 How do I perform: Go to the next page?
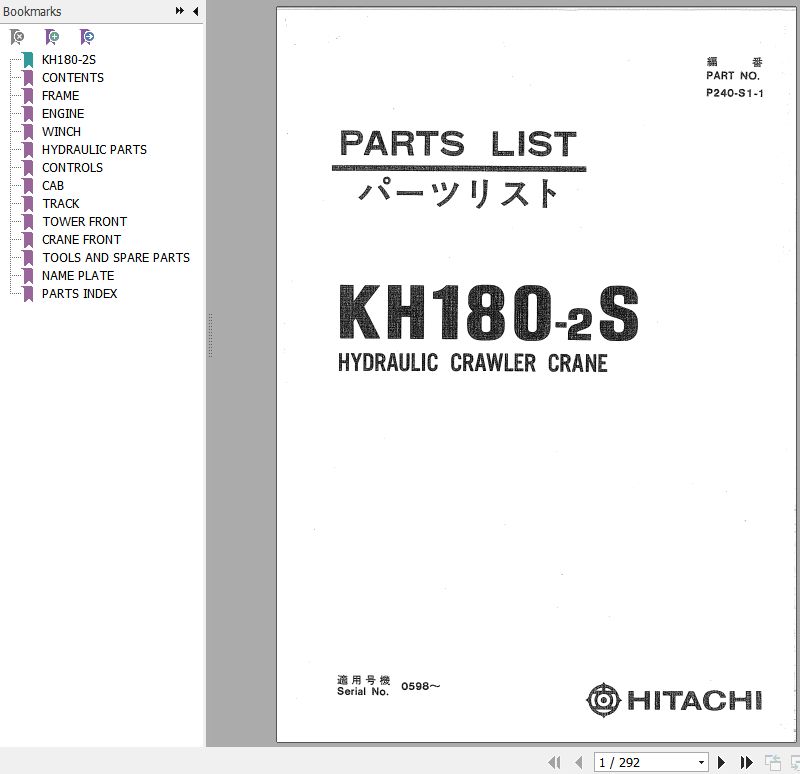[x=721, y=762]
